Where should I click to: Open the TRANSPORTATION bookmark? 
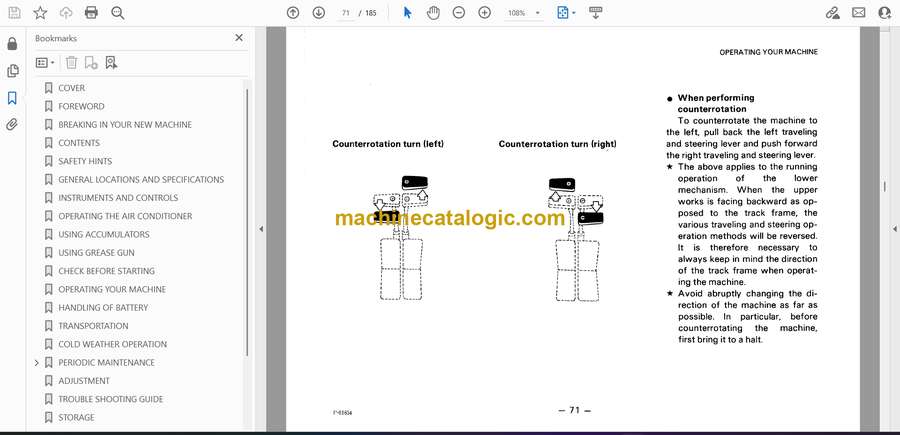click(93, 326)
